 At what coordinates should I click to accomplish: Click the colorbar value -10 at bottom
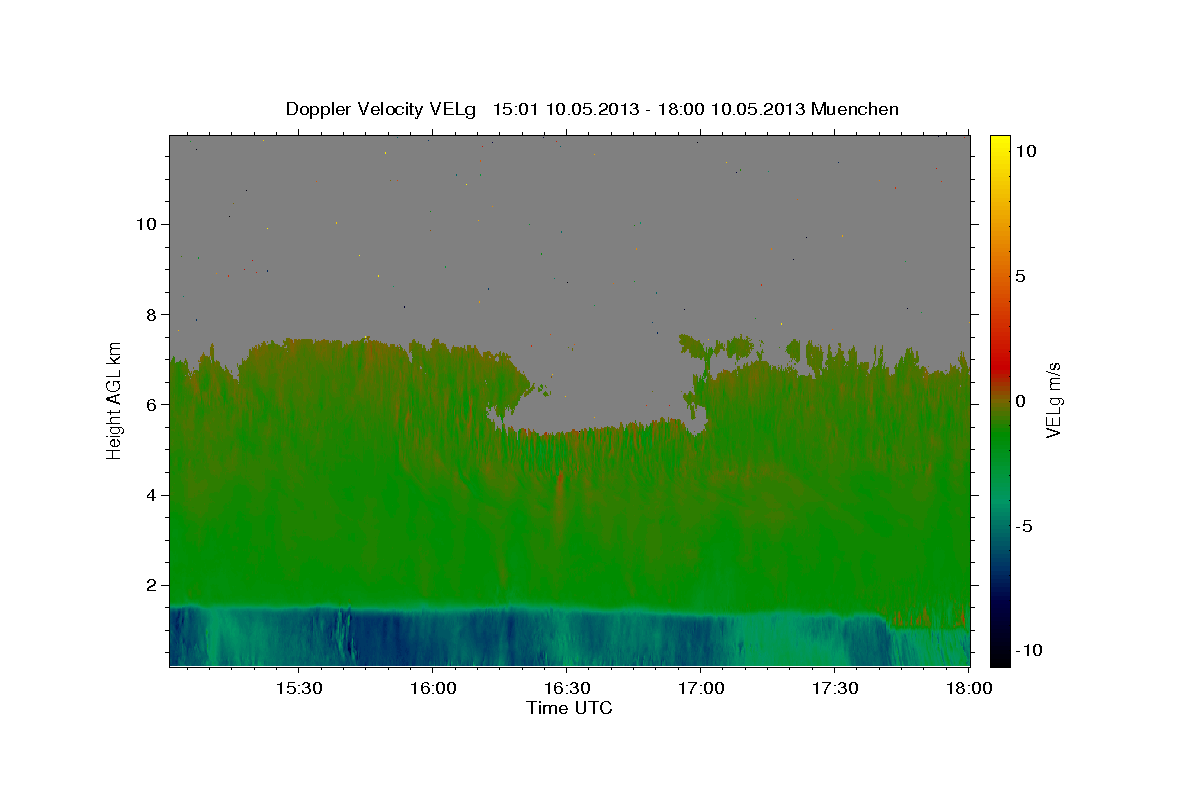[1029, 650]
